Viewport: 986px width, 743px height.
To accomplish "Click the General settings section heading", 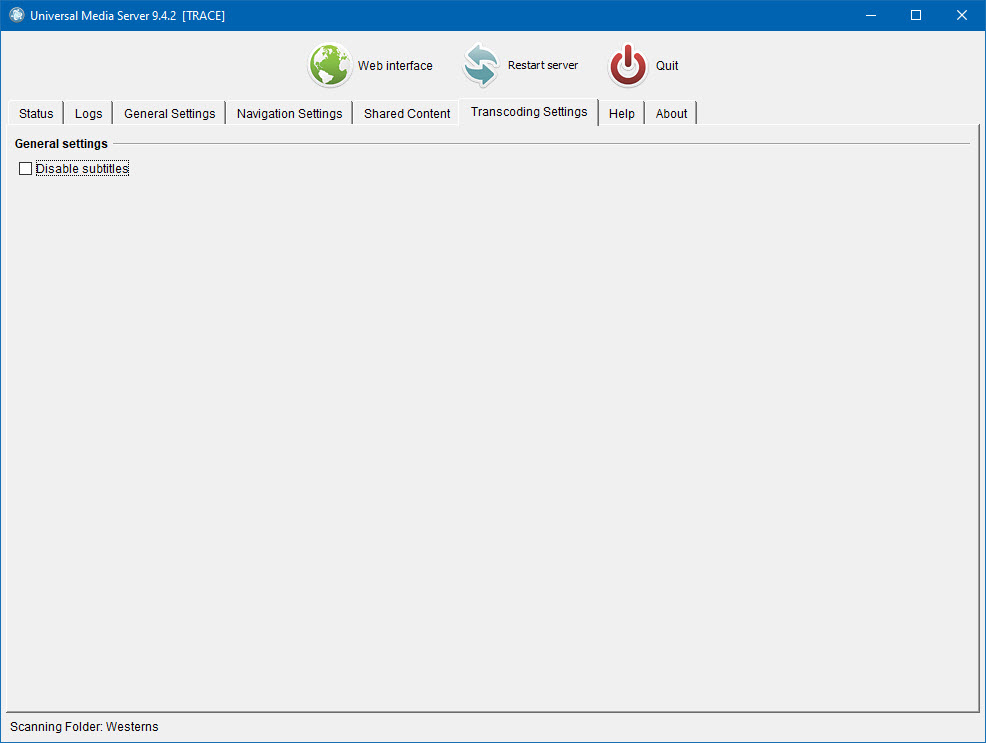I will click(61, 144).
